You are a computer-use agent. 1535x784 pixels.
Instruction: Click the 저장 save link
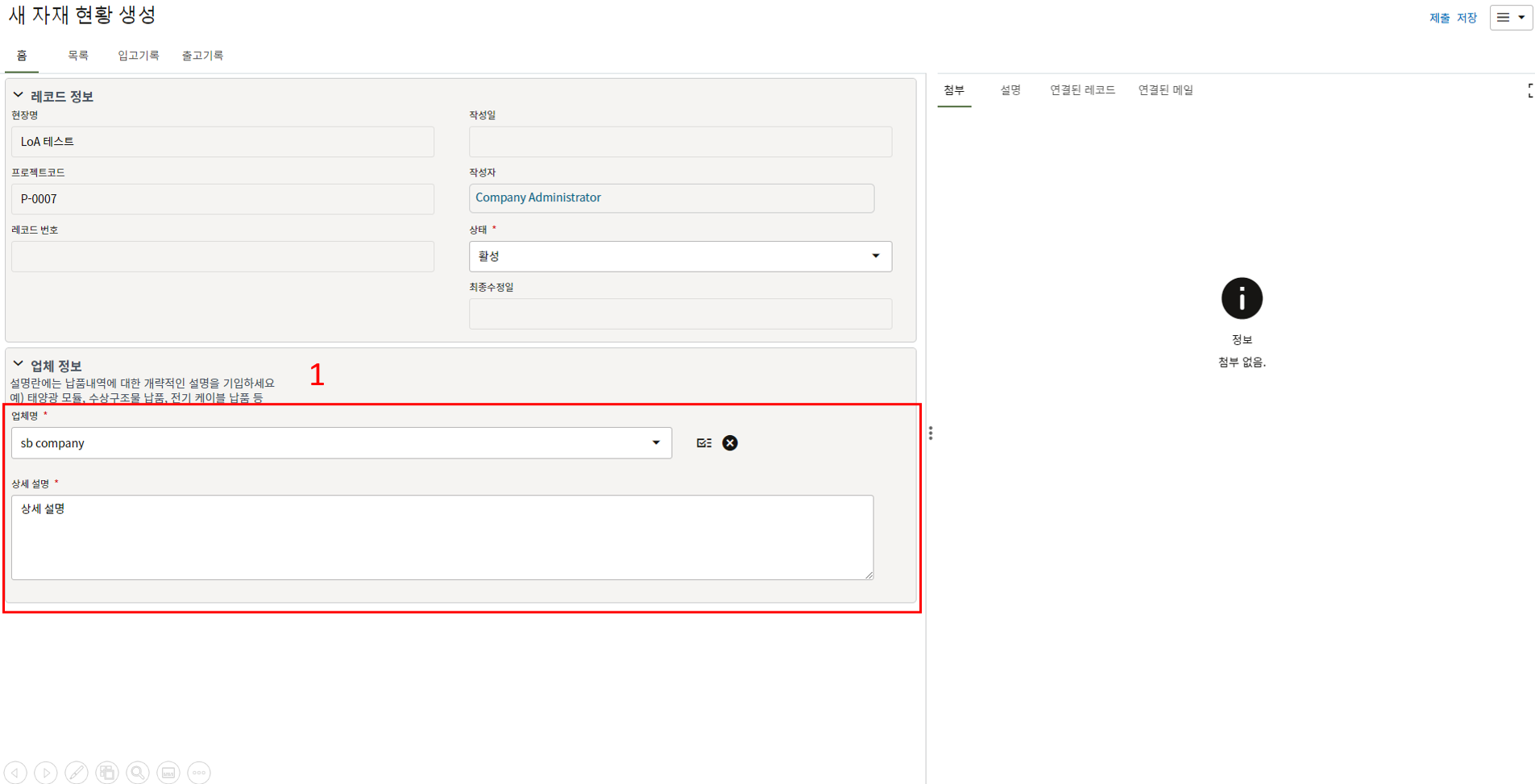[x=1467, y=18]
